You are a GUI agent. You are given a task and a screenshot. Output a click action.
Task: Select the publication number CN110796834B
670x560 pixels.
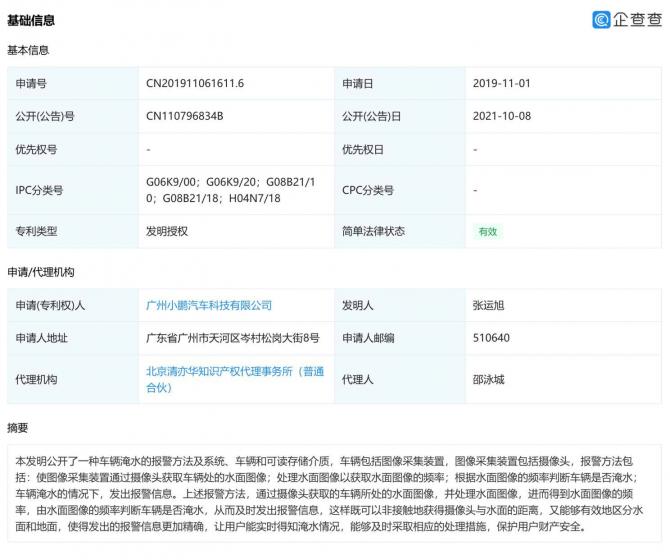pos(184,116)
